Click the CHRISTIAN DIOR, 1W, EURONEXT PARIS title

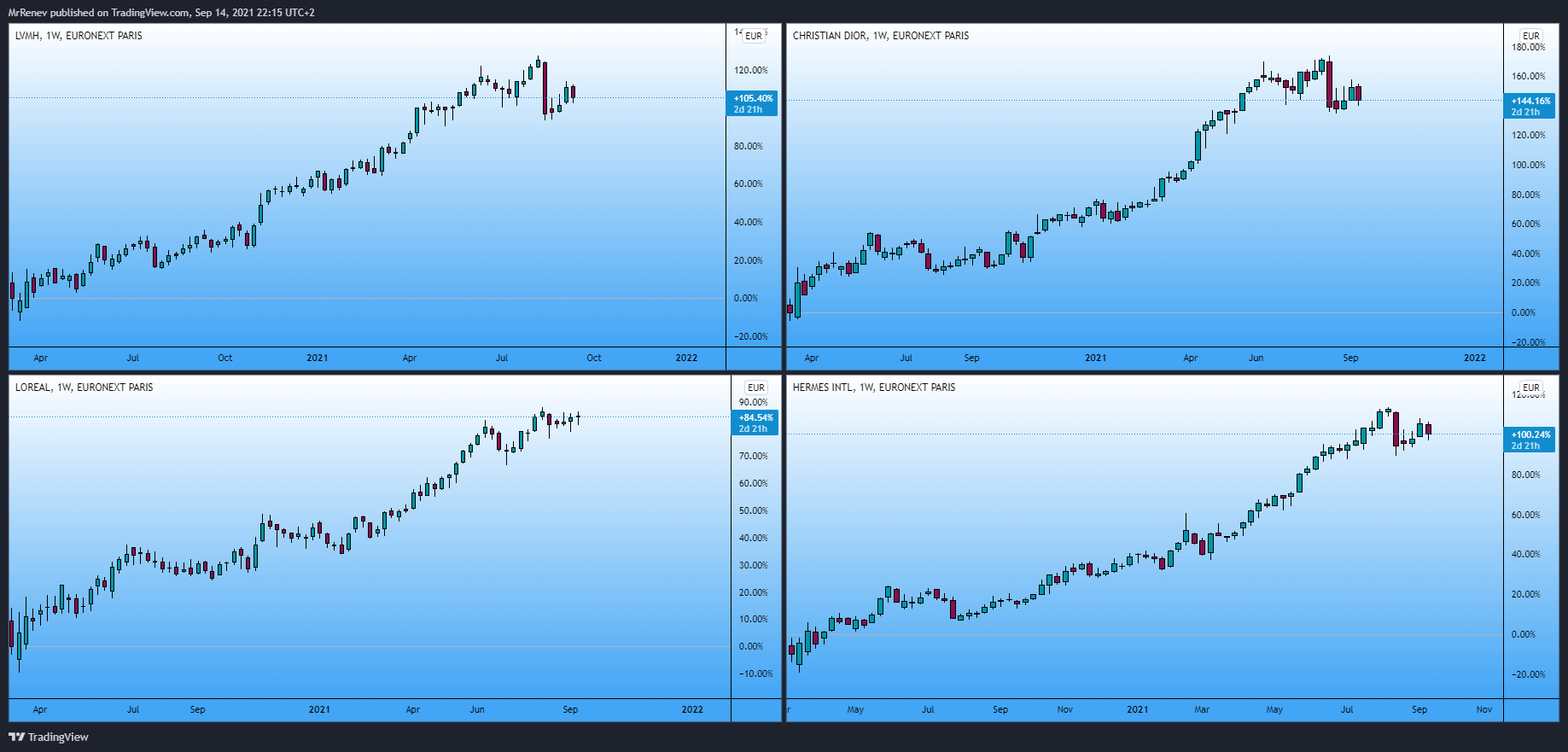881,36
